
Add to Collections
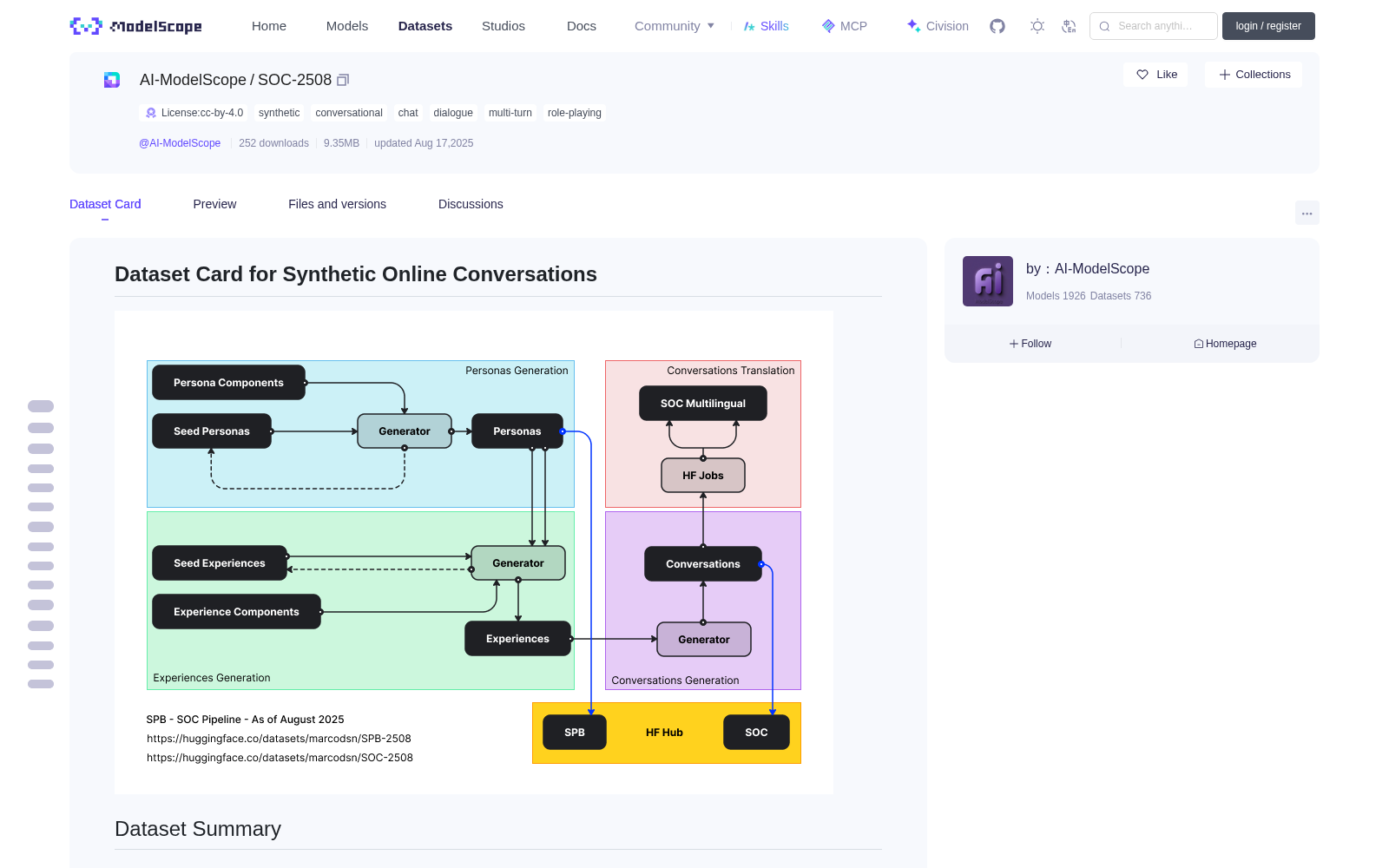pyautogui.click(x=1254, y=75)
